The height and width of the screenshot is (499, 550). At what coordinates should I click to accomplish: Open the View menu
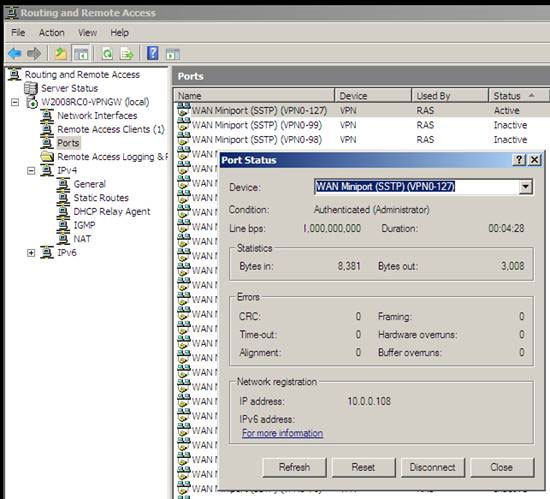pyautogui.click(x=88, y=33)
